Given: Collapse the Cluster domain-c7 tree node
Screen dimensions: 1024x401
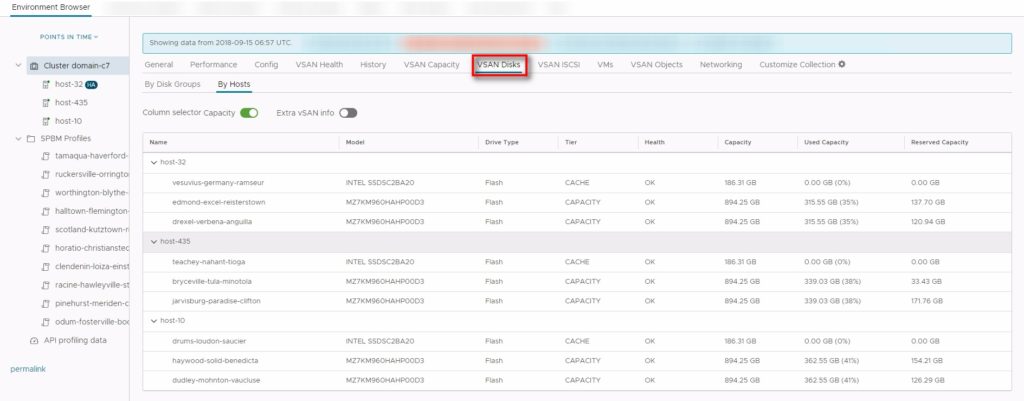Looking at the screenshot, I should tap(19, 66).
